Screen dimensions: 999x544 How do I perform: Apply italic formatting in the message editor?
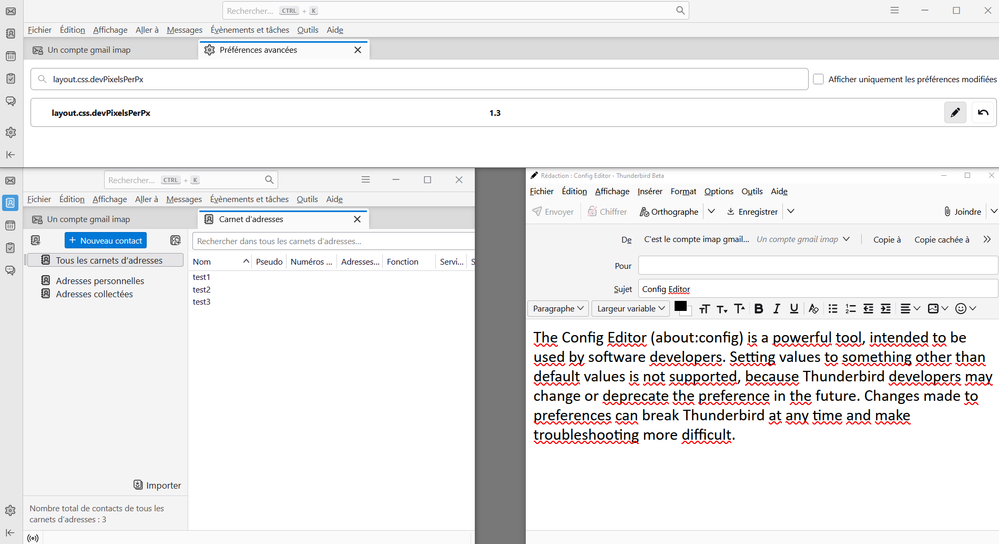[x=776, y=309]
